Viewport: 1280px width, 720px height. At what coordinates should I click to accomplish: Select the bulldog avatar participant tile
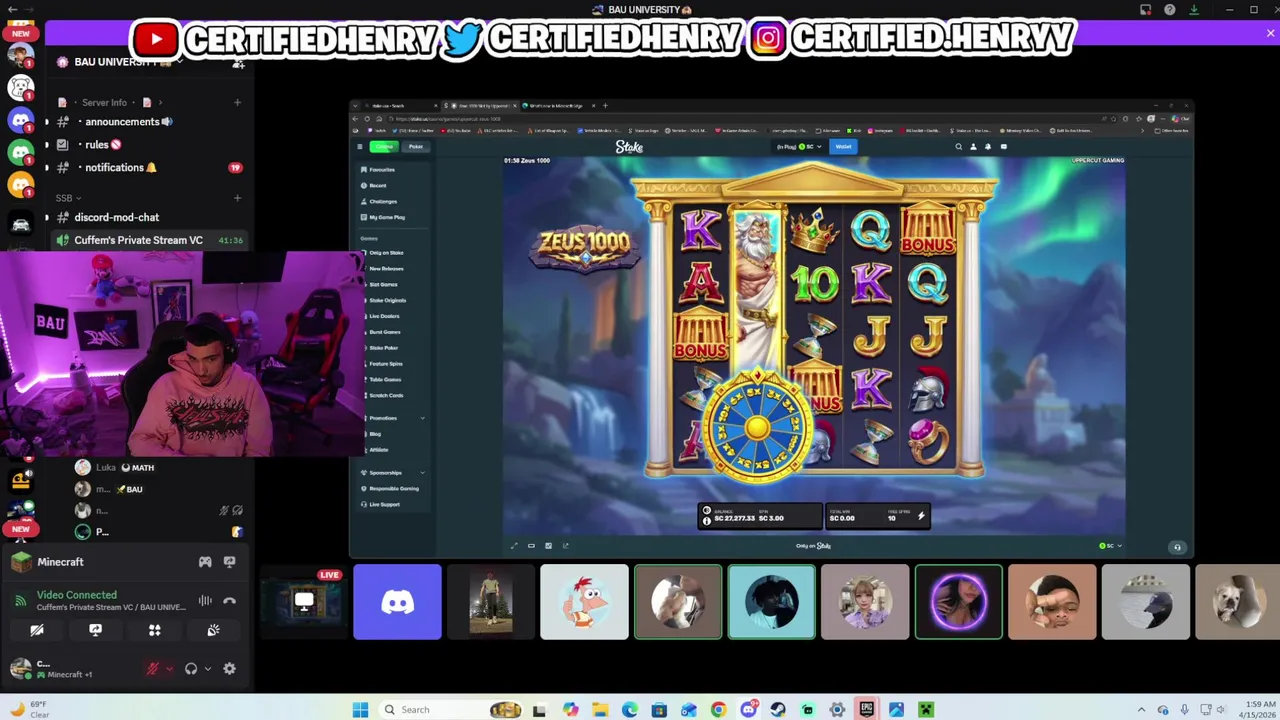coord(1238,602)
